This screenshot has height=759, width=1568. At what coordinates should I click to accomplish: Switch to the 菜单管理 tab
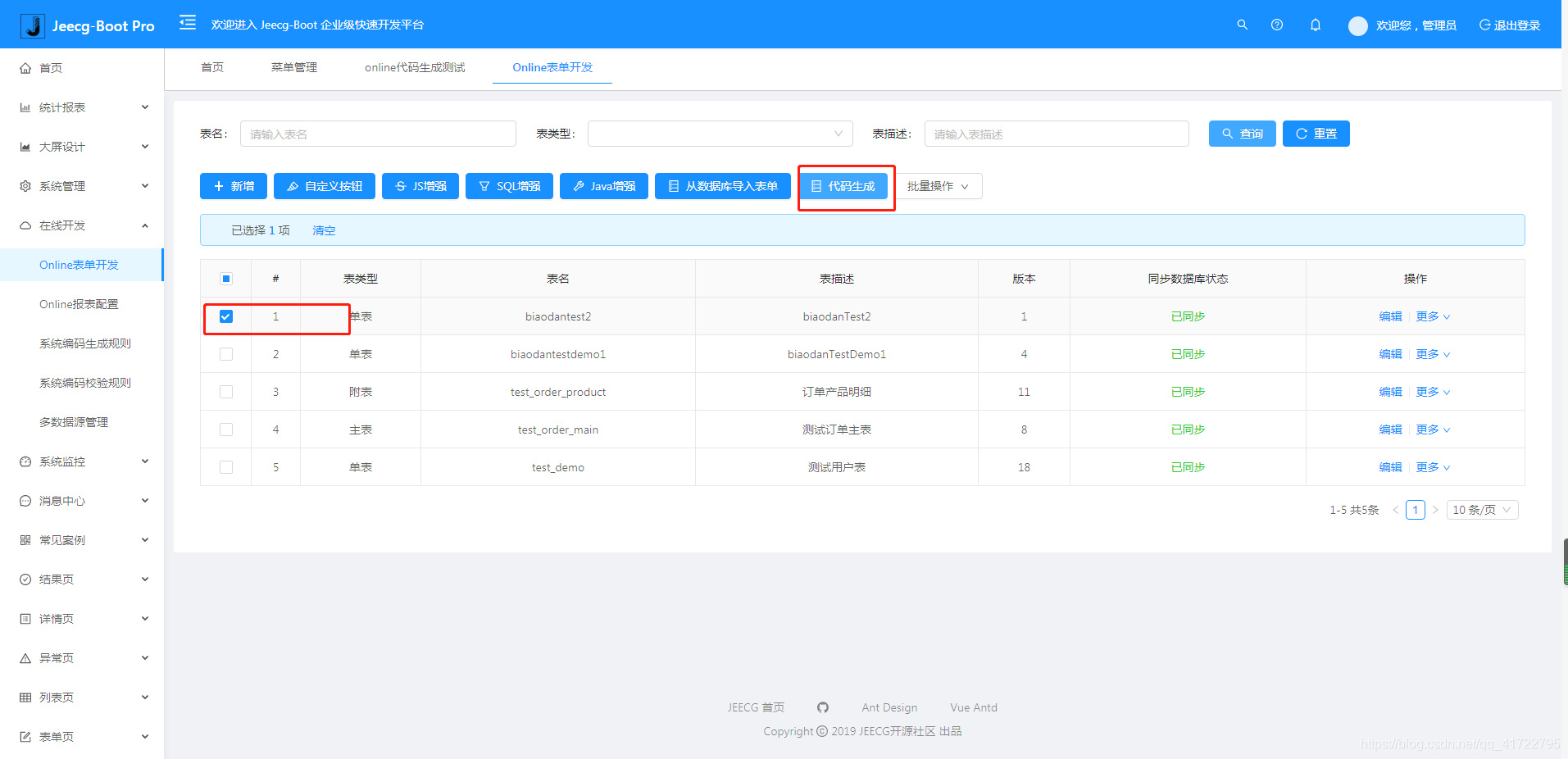pos(294,67)
